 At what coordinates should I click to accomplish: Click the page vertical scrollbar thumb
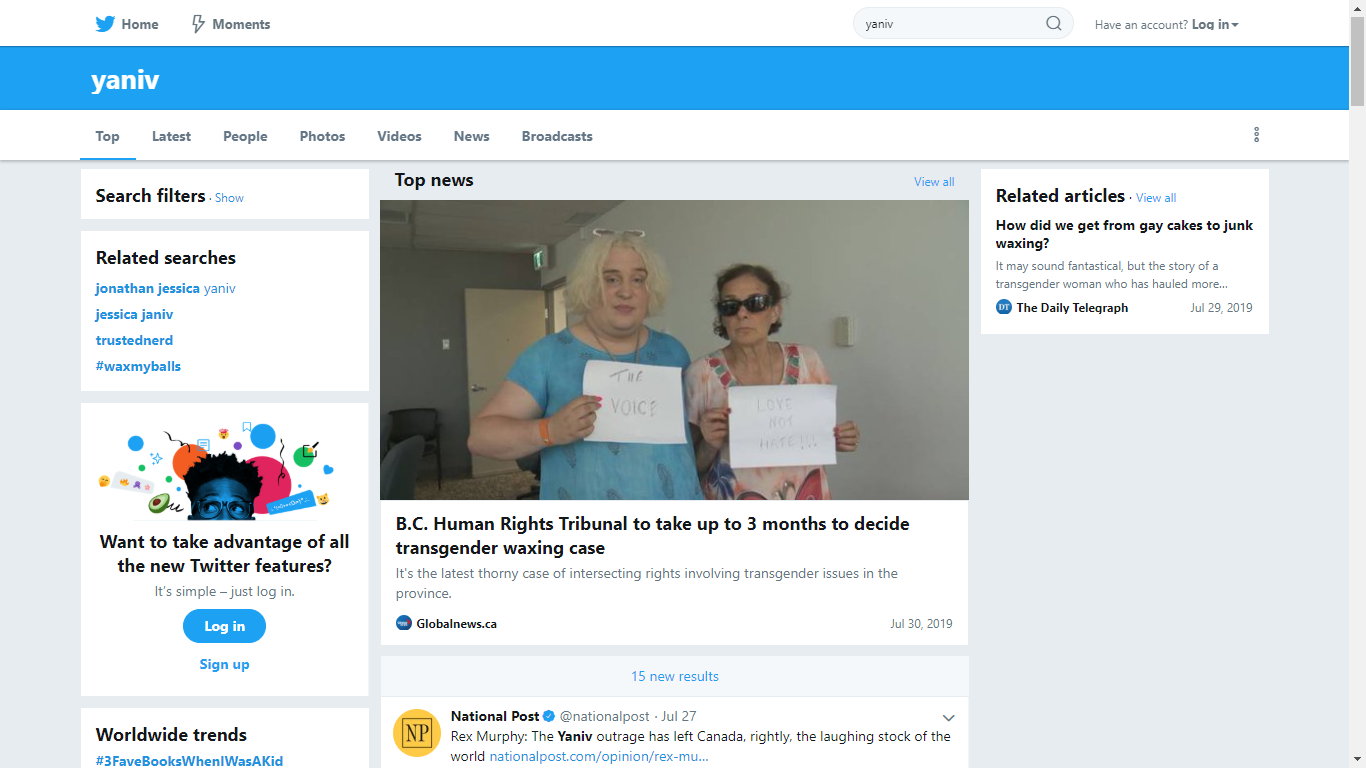1357,60
